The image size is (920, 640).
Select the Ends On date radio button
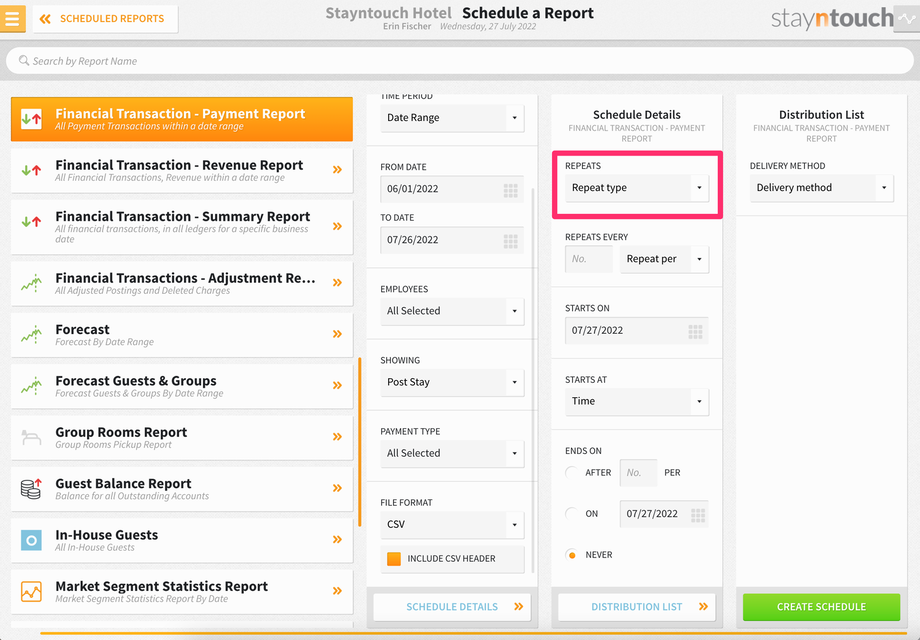click(x=571, y=514)
